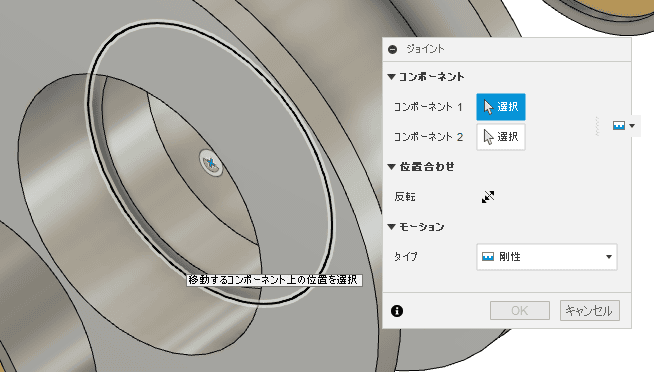This screenshot has height=372, width=654.
Task: Click the キャンセル button
Action: (x=589, y=311)
